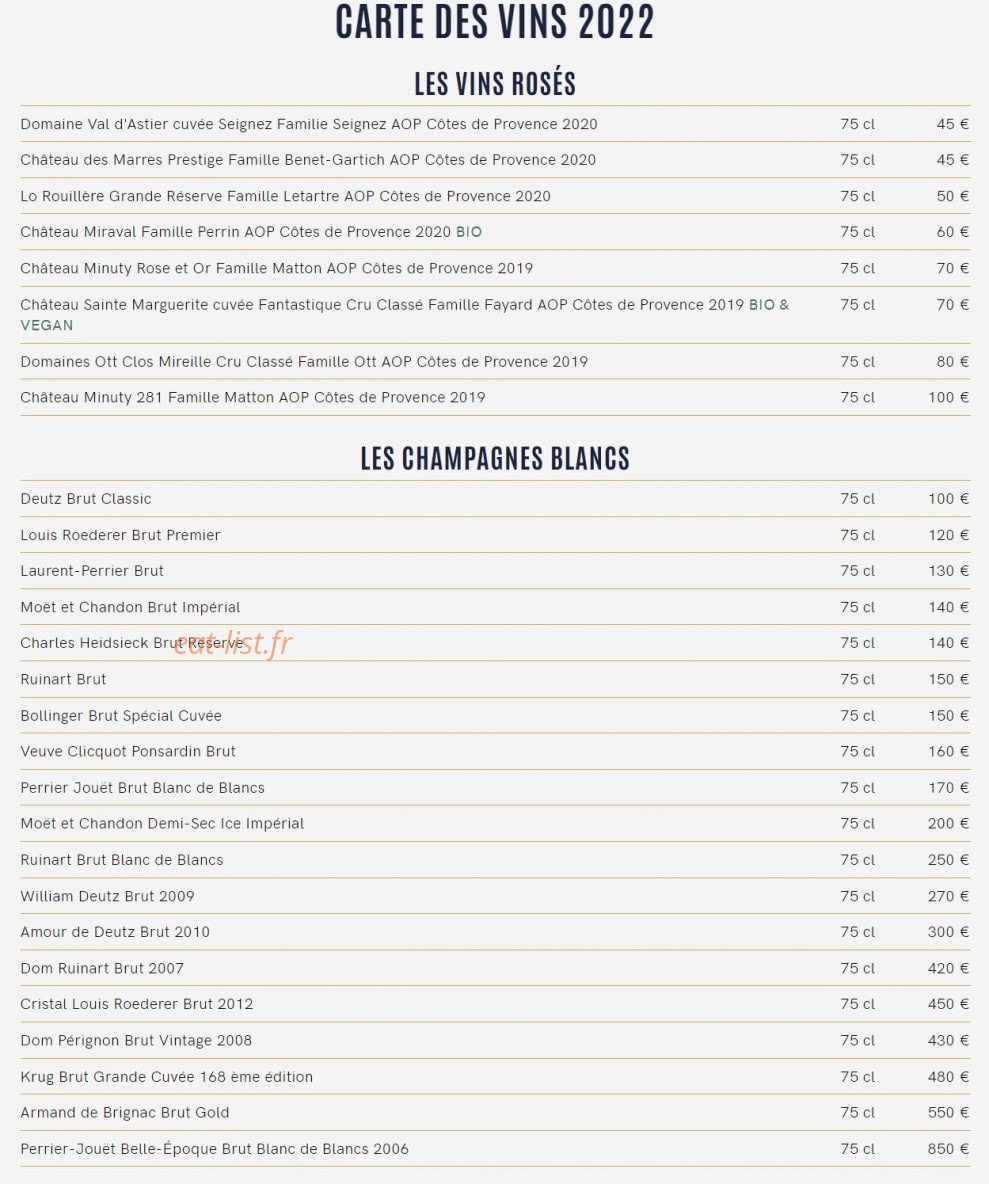Click the 250 € price of Ruinart Blanc de Blancs
Screen dimensions: 989x1184
click(948, 860)
